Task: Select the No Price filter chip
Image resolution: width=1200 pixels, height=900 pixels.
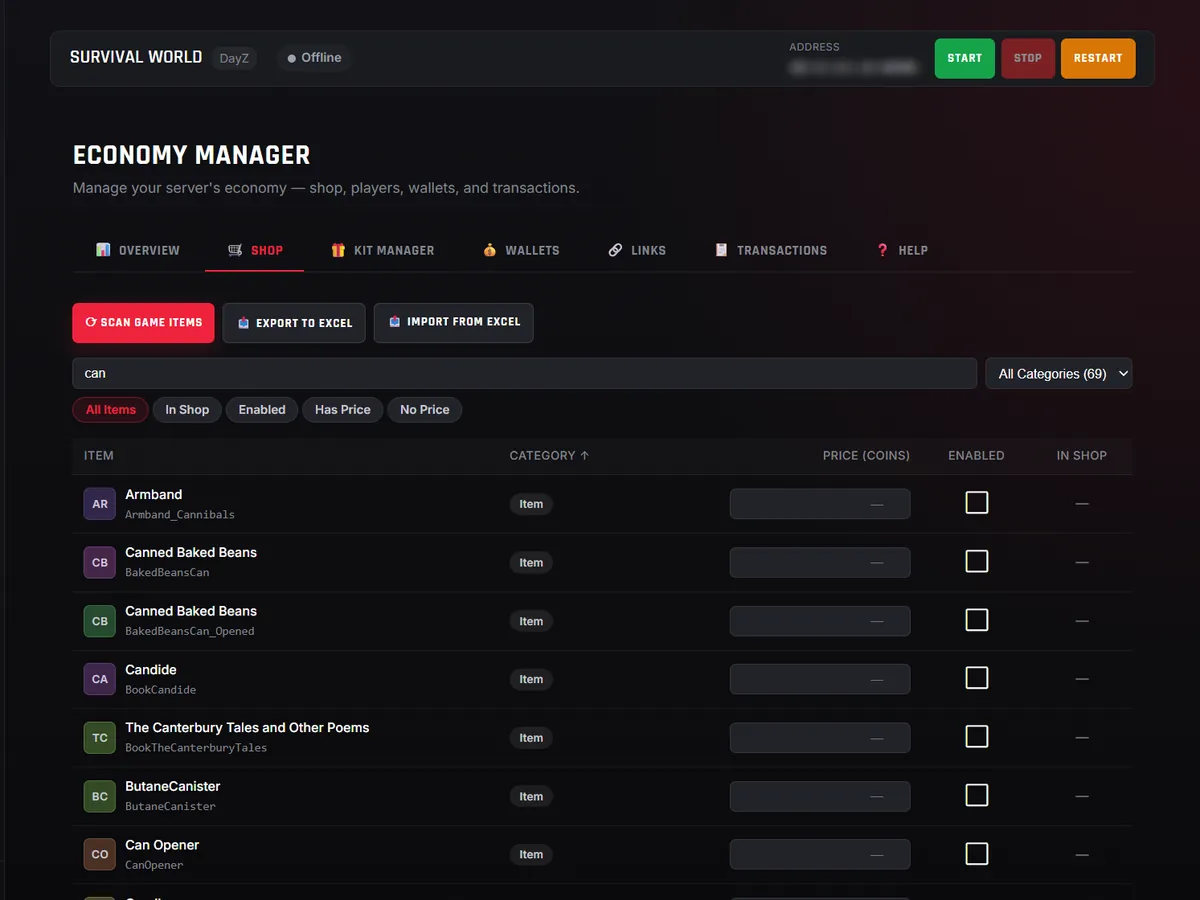Action: [x=425, y=410]
